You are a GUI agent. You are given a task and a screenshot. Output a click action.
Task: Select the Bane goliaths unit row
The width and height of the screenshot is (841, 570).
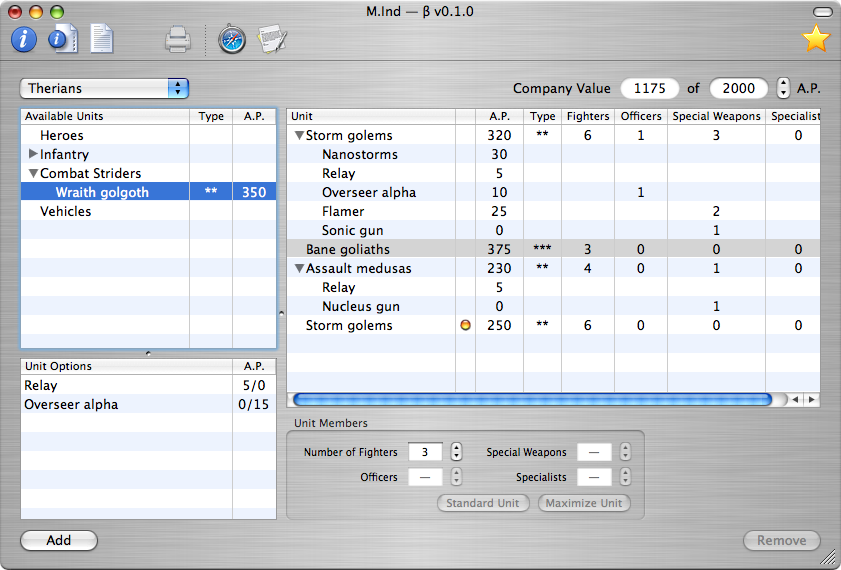(348, 249)
